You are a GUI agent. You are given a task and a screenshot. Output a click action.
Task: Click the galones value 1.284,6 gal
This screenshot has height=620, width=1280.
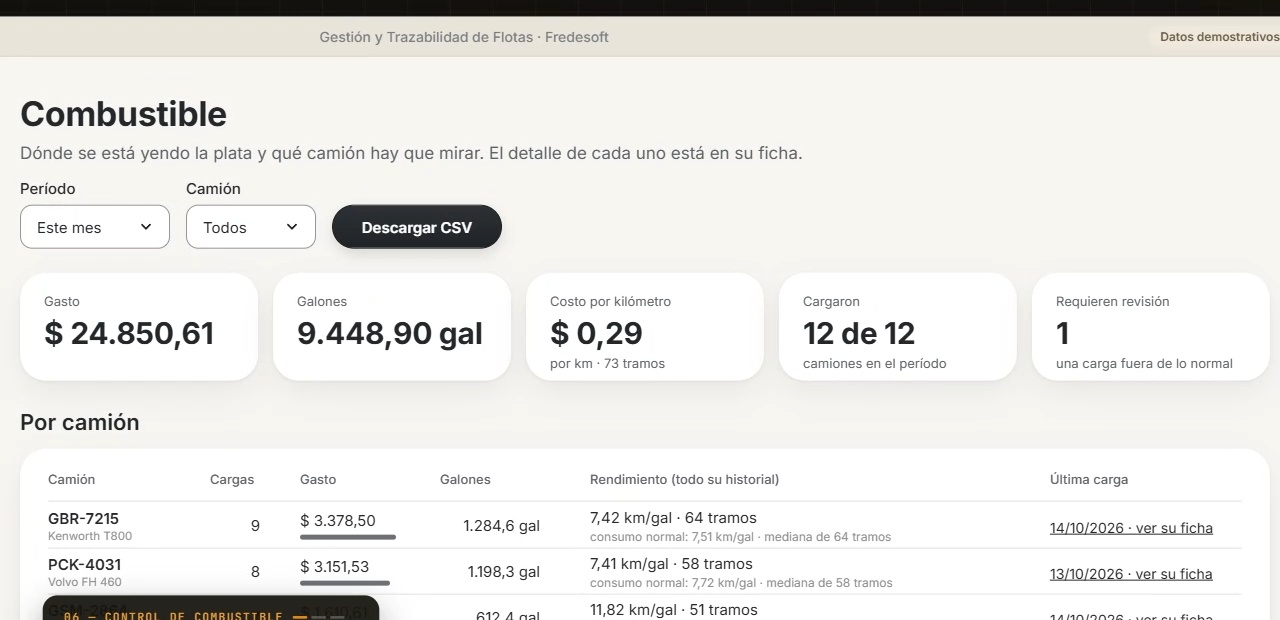[x=501, y=525]
